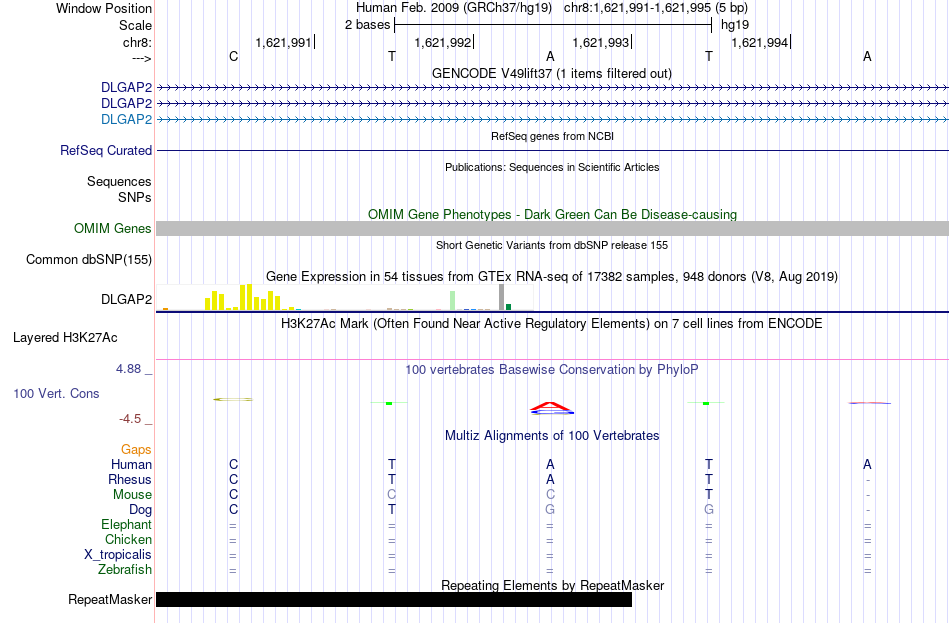Open the H3K27Ac Mark track title

click(551, 324)
